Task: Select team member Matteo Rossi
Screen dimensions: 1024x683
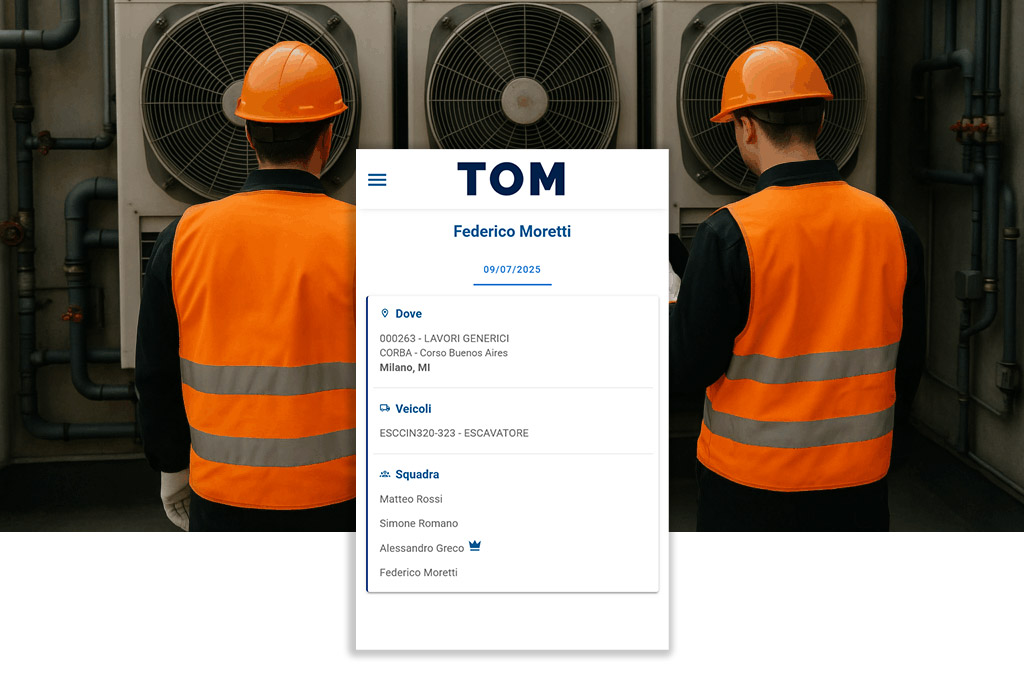Action: coord(411,499)
